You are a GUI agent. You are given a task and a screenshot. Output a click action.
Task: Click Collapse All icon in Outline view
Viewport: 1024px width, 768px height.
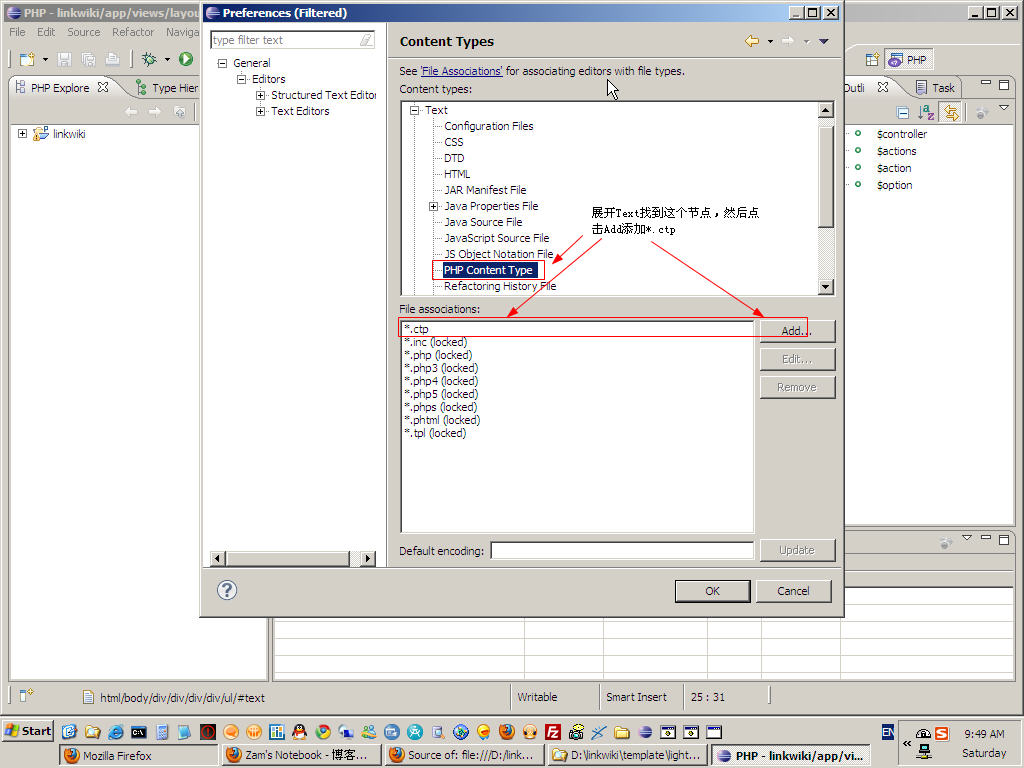[x=903, y=113]
